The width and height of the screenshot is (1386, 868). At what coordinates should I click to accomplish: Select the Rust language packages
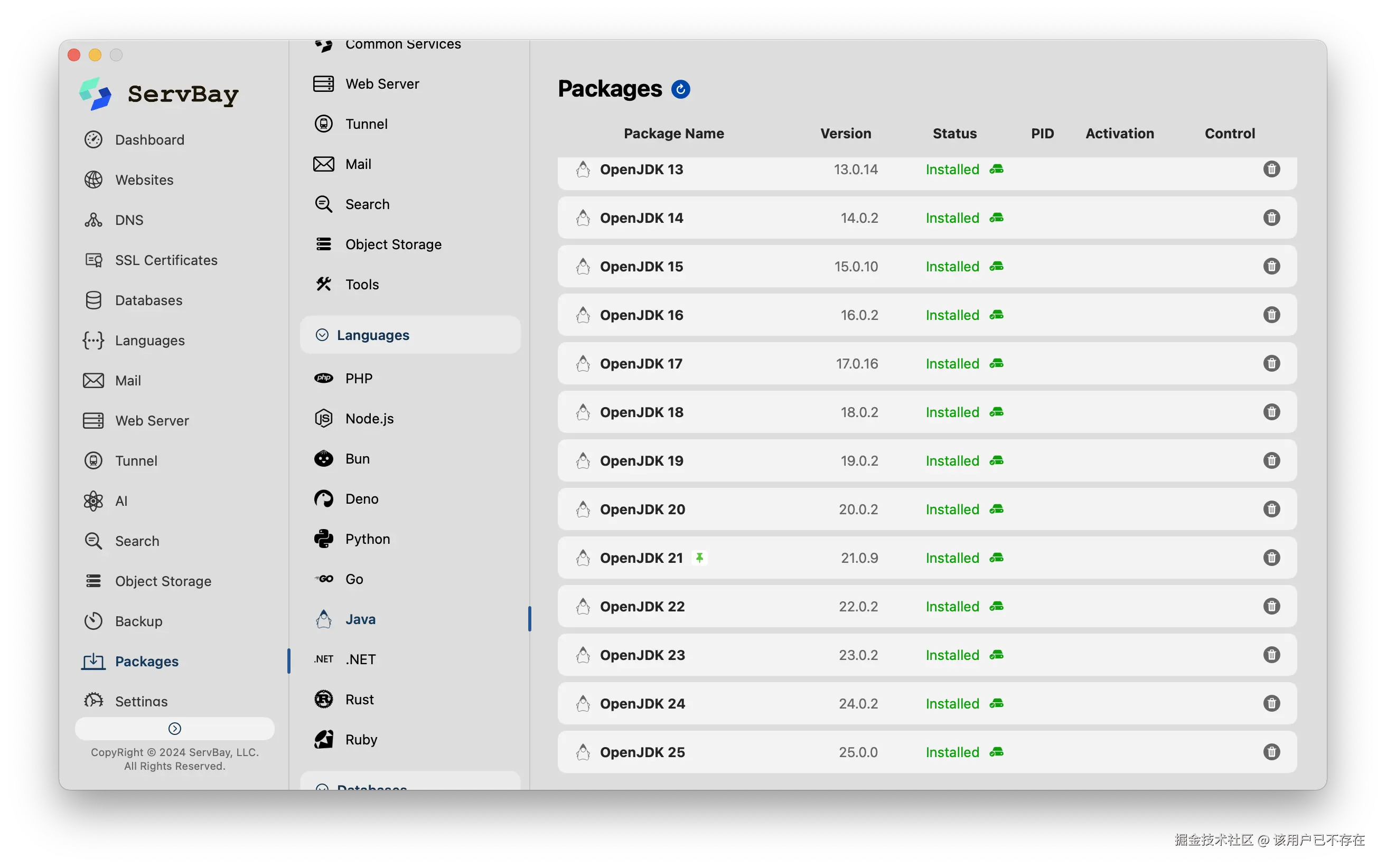359,699
